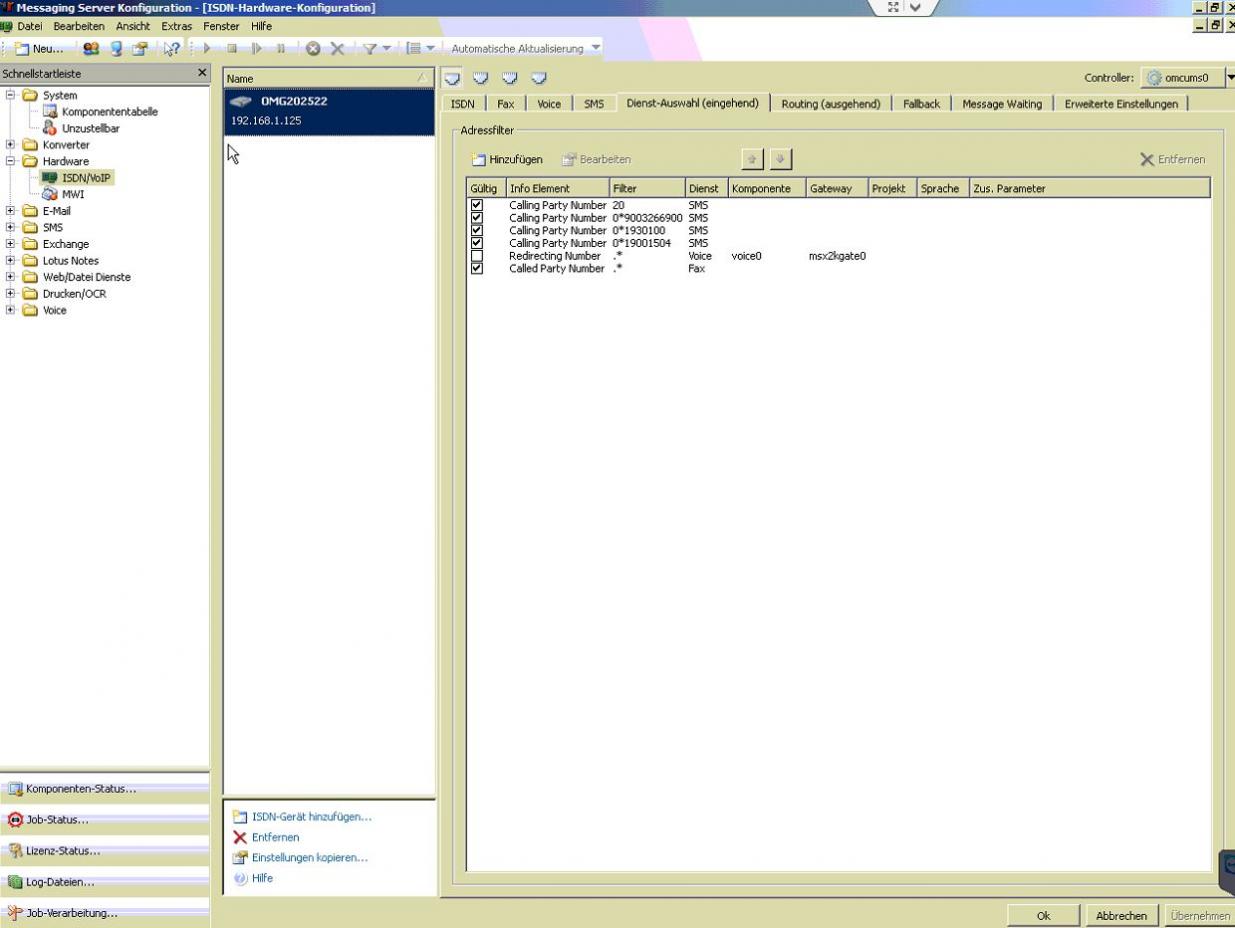Expand the E-Mail tree folder
Image resolution: width=1235 pixels, height=928 pixels.
click(x=10, y=211)
